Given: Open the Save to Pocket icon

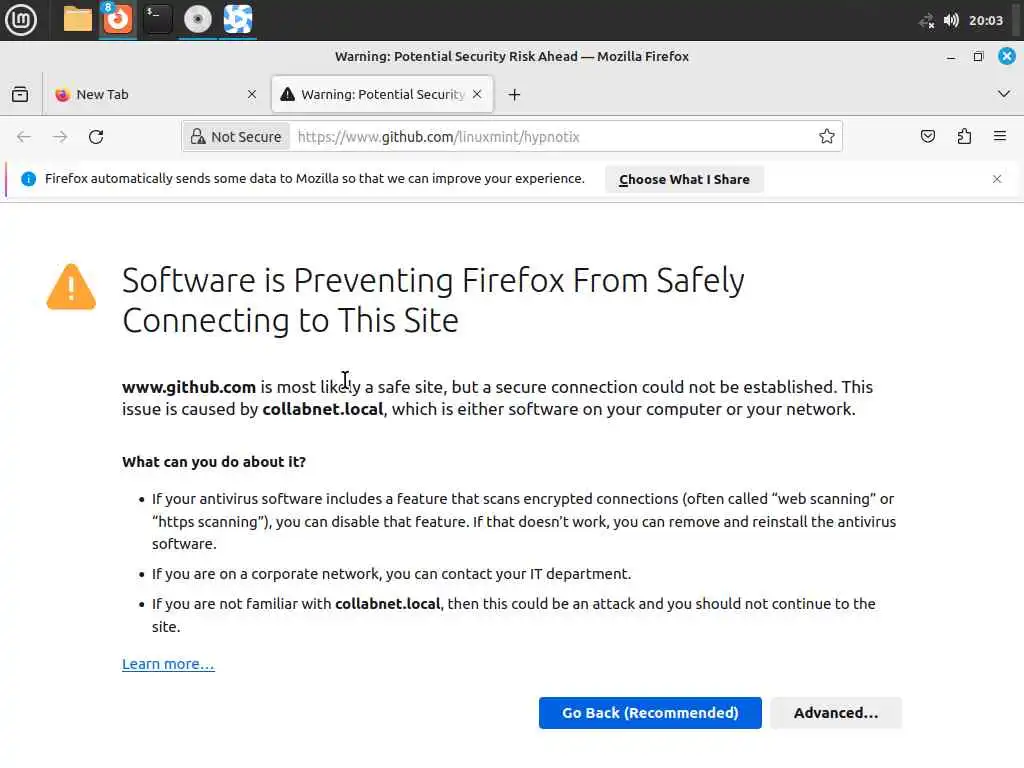Looking at the screenshot, I should pyautogui.click(x=928, y=137).
